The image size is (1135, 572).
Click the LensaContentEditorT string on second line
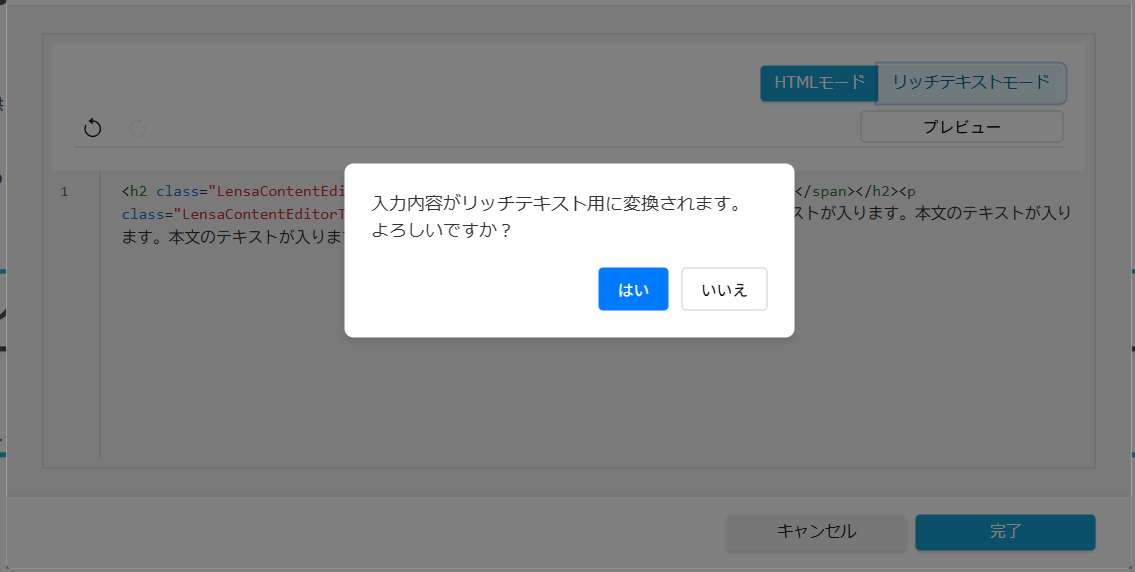pyautogui.click(x=258, y=214)
